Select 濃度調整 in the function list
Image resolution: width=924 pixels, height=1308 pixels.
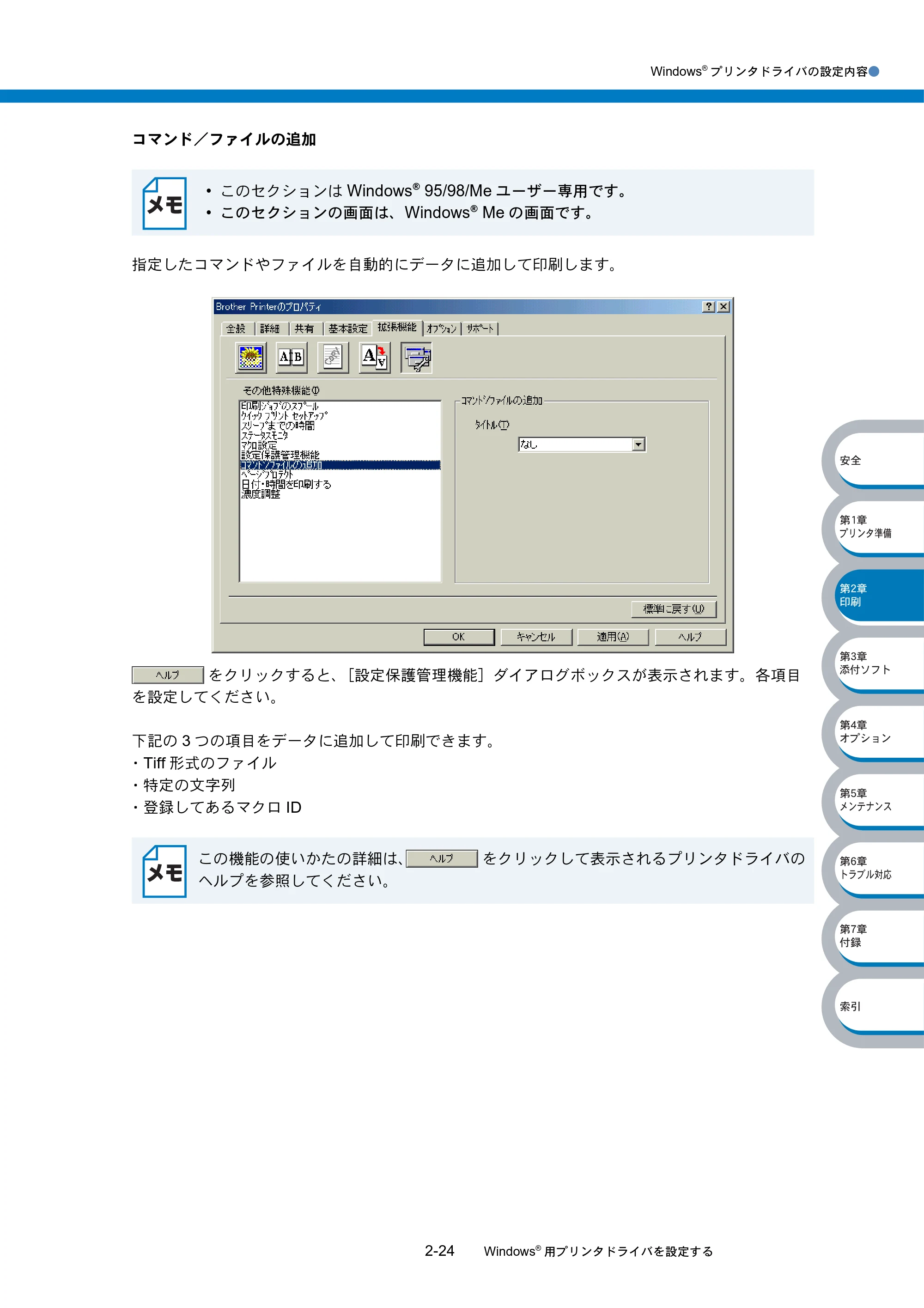coord(340,494)
